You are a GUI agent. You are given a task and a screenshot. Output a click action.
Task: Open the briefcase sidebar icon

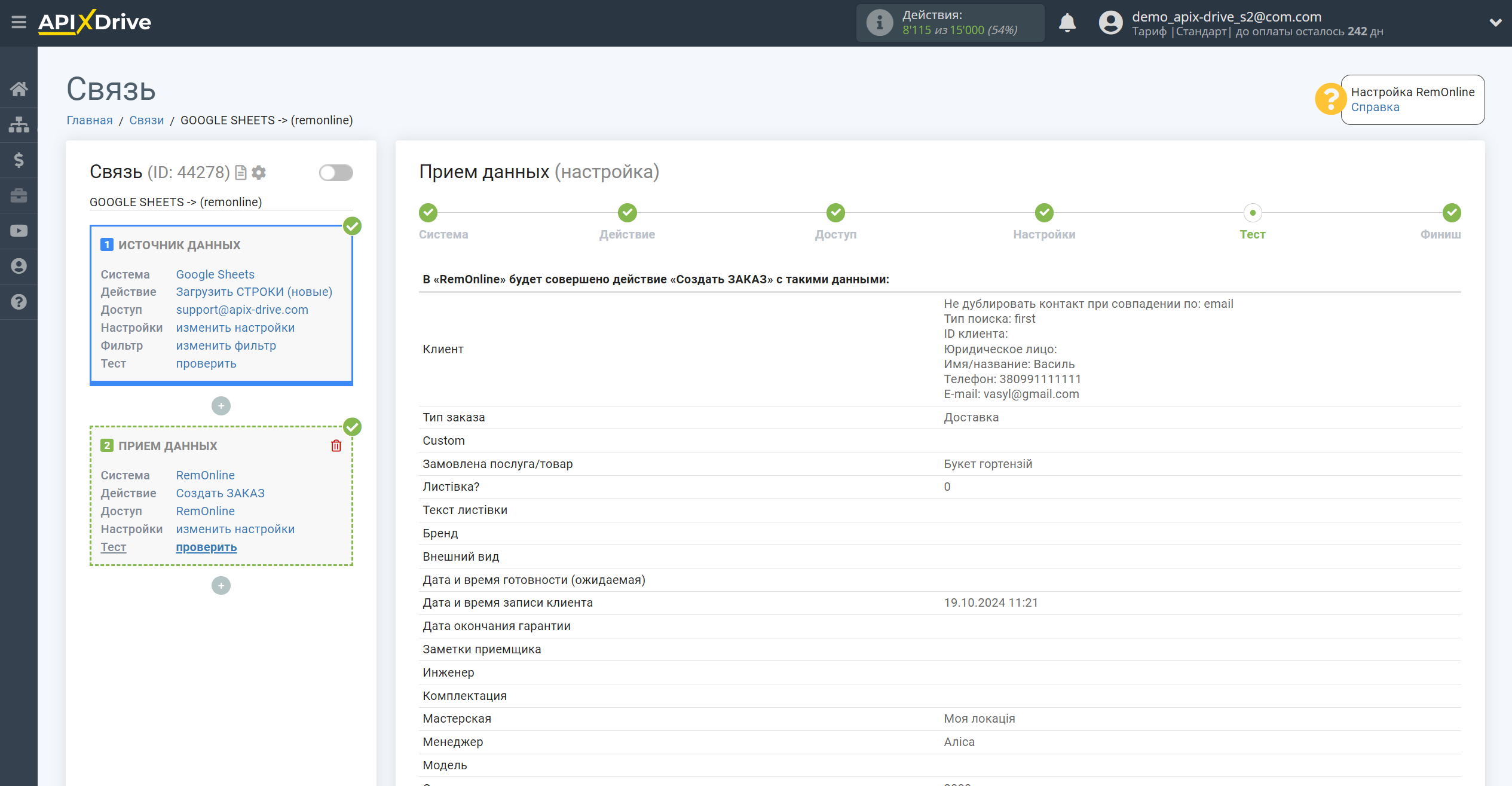(19, 195)
